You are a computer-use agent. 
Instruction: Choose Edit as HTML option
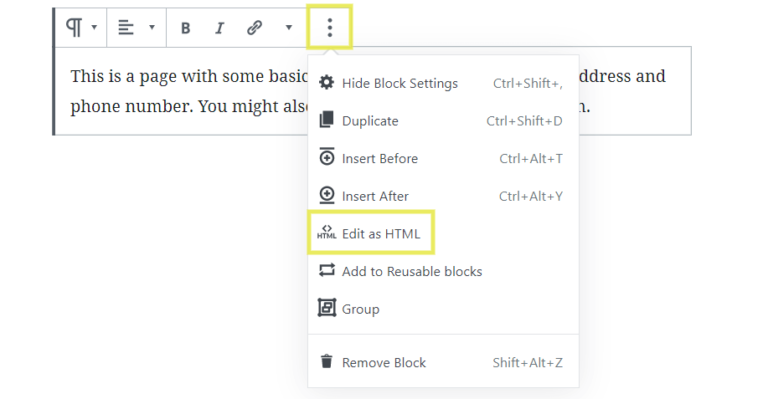pyautogui.click(x=371, y=233)
